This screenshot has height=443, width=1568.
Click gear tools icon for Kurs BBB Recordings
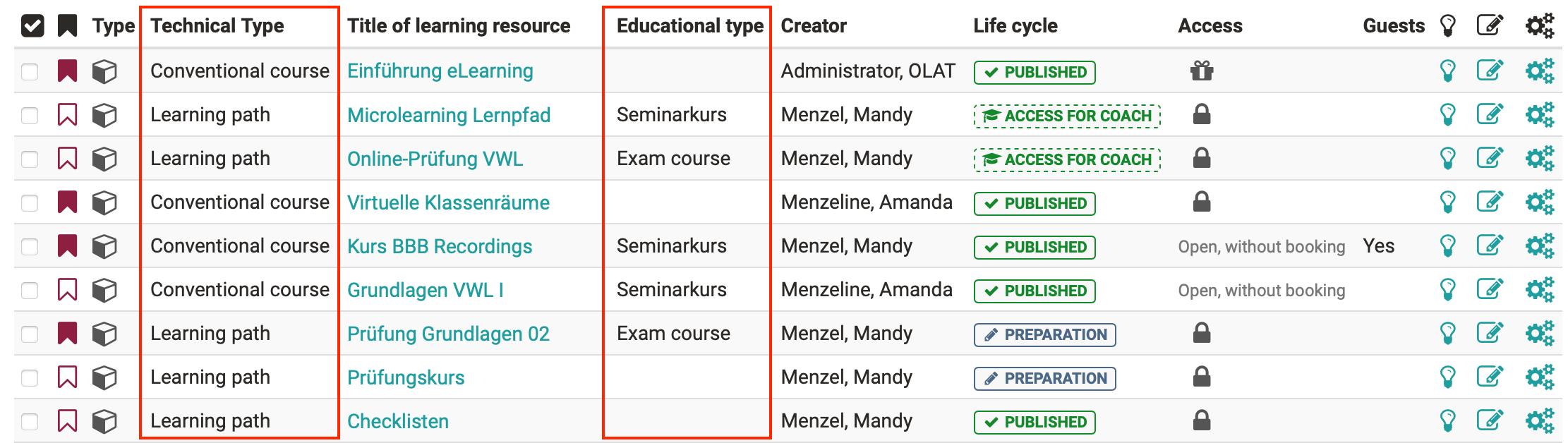[1539, 246]
